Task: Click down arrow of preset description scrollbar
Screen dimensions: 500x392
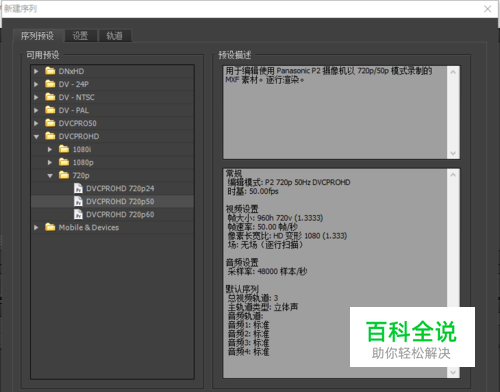Action: click(453, 153)
